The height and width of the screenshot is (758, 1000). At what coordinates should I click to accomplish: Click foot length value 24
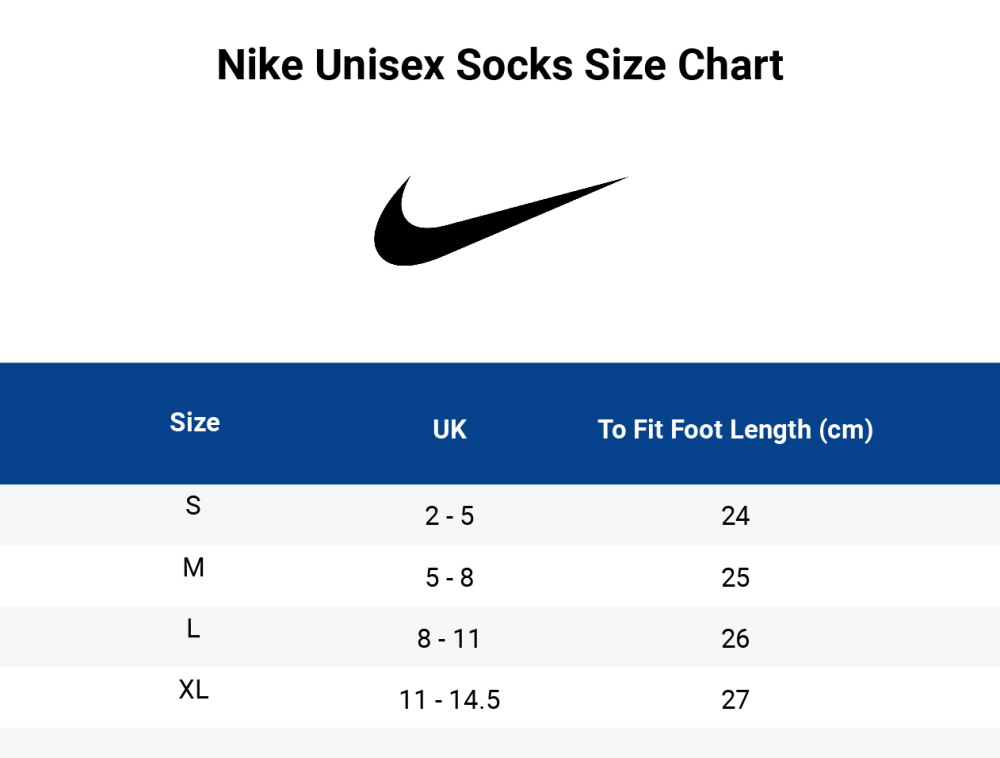click(735, 516)
